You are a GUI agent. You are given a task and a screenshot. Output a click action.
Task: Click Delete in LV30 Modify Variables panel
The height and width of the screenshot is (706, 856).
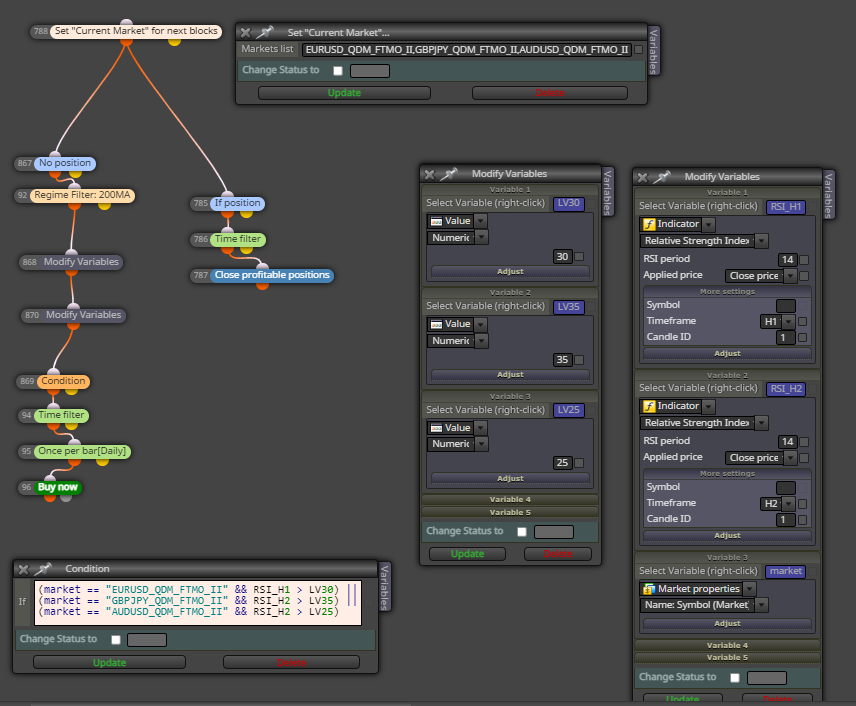(557, 554)
